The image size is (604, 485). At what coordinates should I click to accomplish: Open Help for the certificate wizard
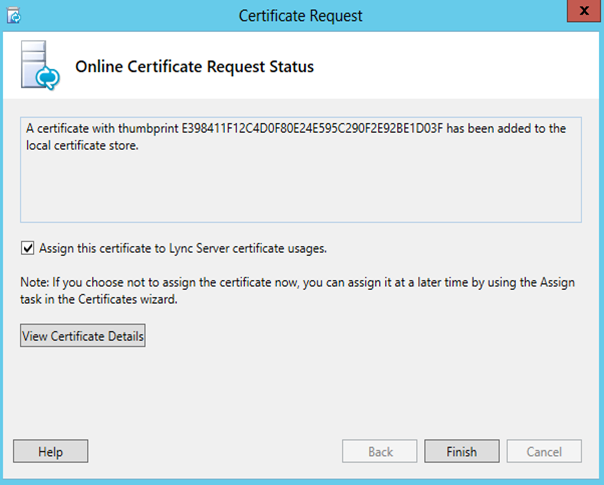(50, 451)
